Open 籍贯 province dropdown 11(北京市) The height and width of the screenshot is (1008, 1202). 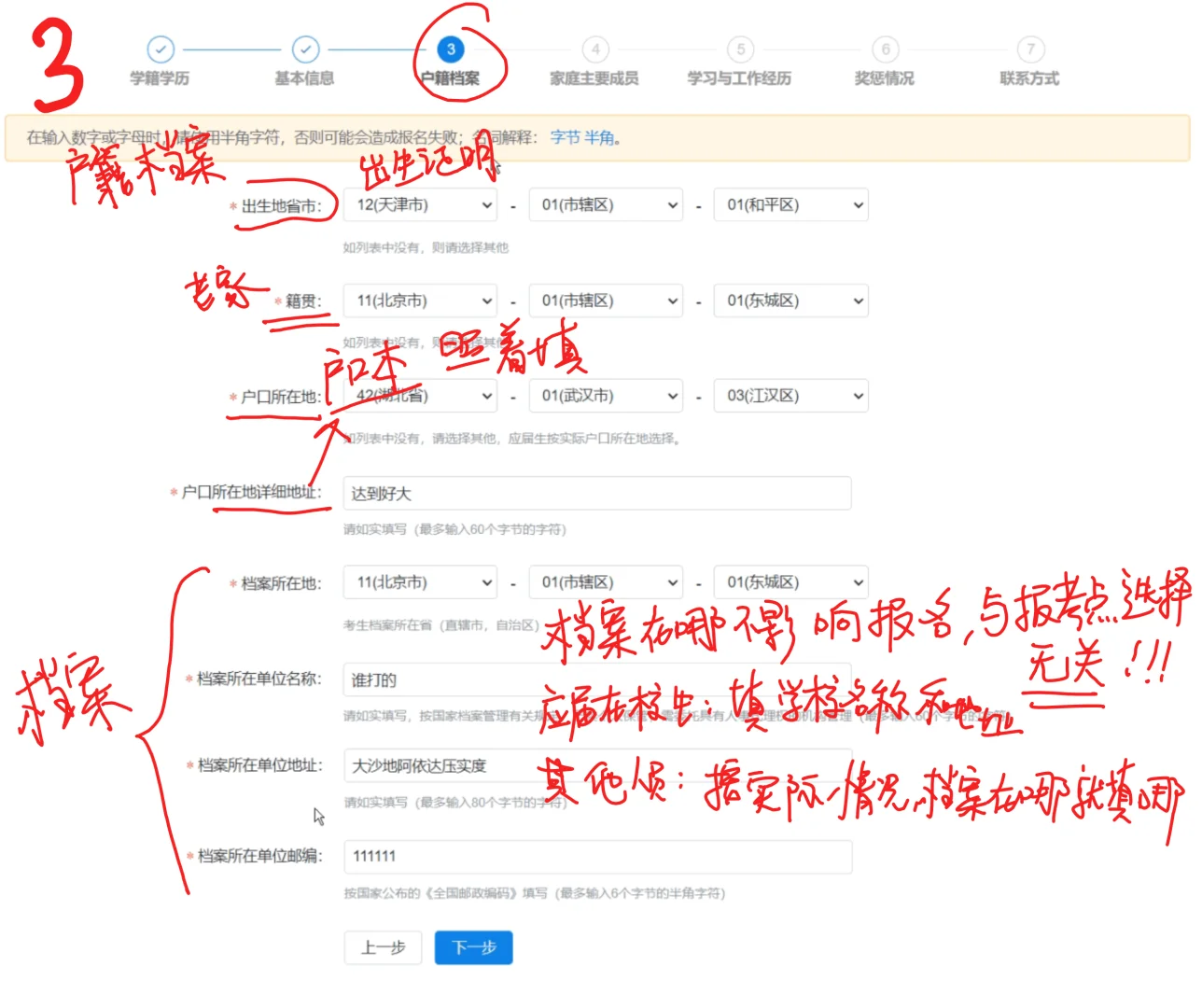click(x=420, y=301)
